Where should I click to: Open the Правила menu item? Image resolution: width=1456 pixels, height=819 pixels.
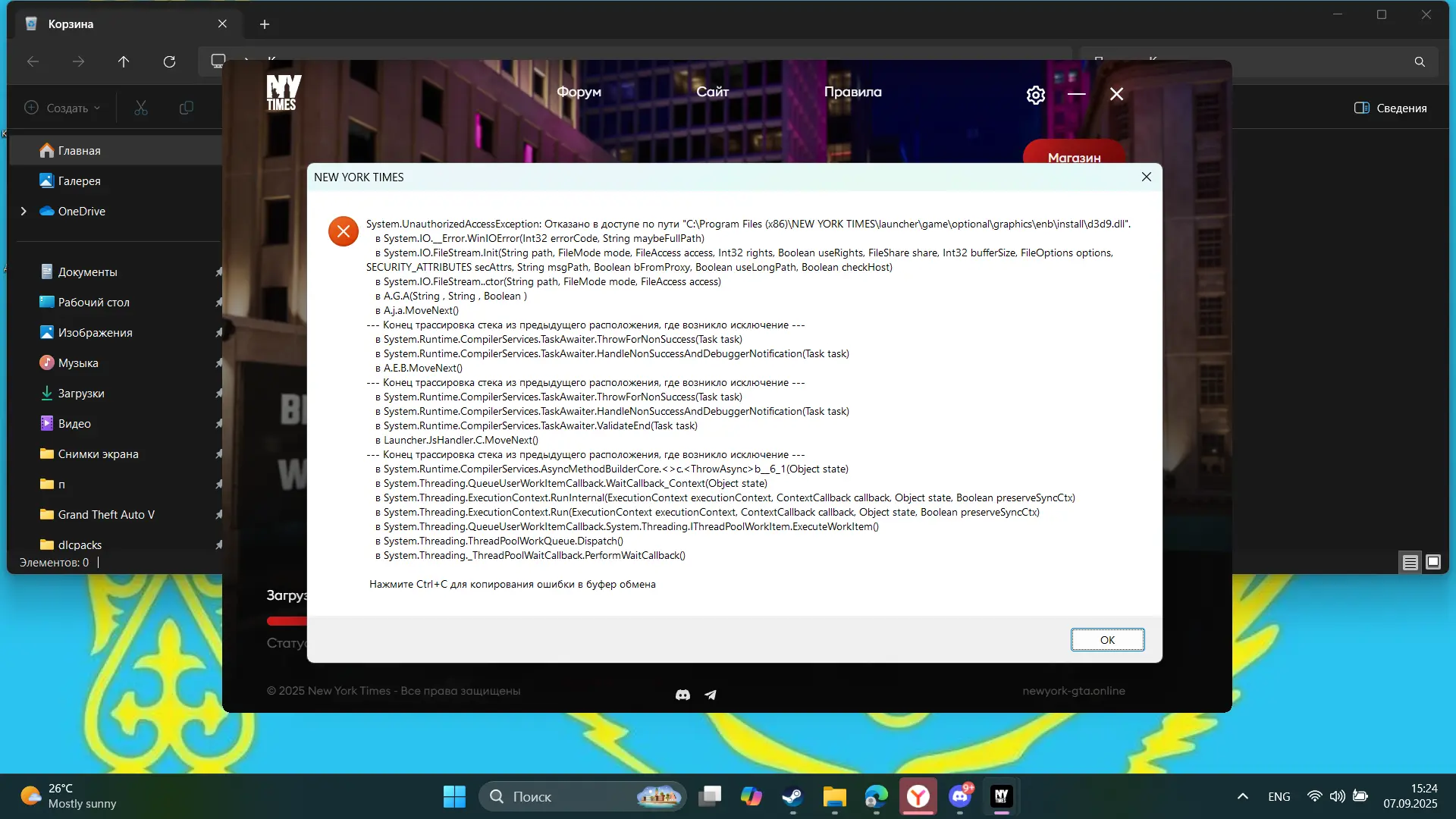pos(852,92)
